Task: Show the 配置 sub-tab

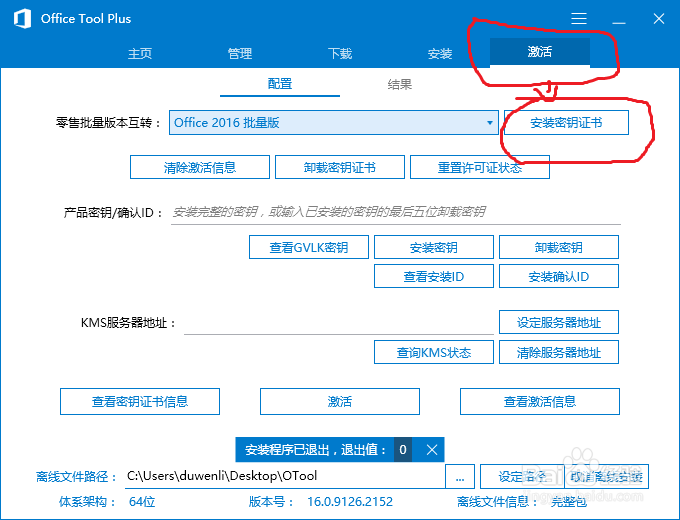Action: click(x=280, y=84)
